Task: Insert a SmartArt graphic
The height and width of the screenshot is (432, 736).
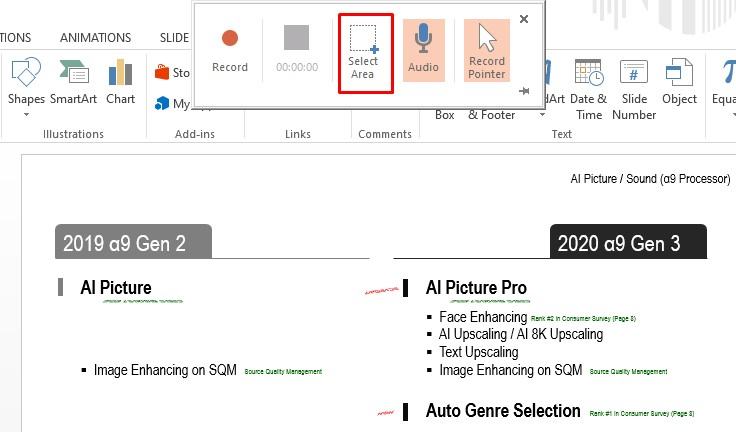Action: [73, 82]
